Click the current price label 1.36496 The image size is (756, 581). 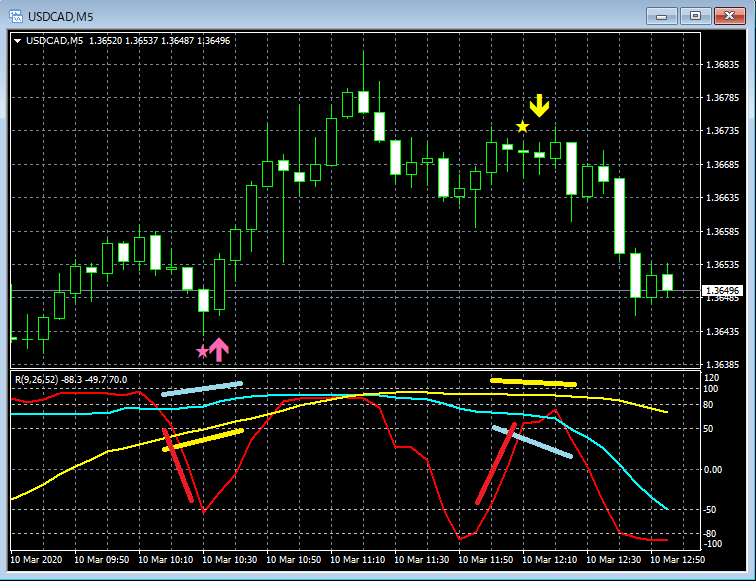[x=722, y=291]
